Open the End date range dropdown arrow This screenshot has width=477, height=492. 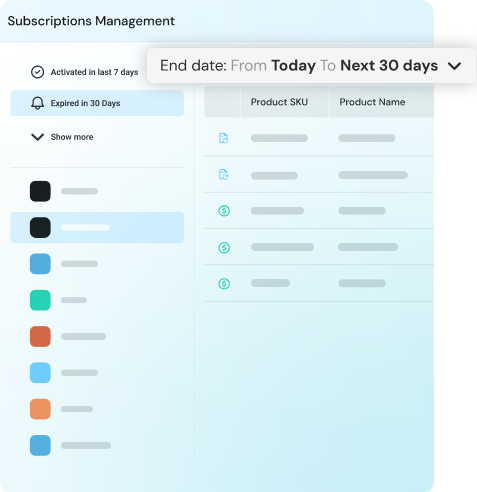(454, 66)
